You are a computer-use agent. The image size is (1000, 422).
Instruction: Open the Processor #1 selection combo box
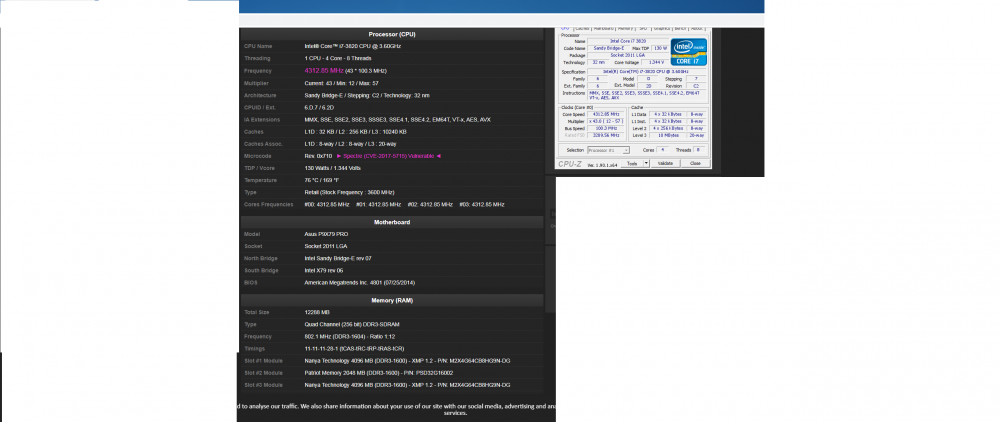coord(608,150)
